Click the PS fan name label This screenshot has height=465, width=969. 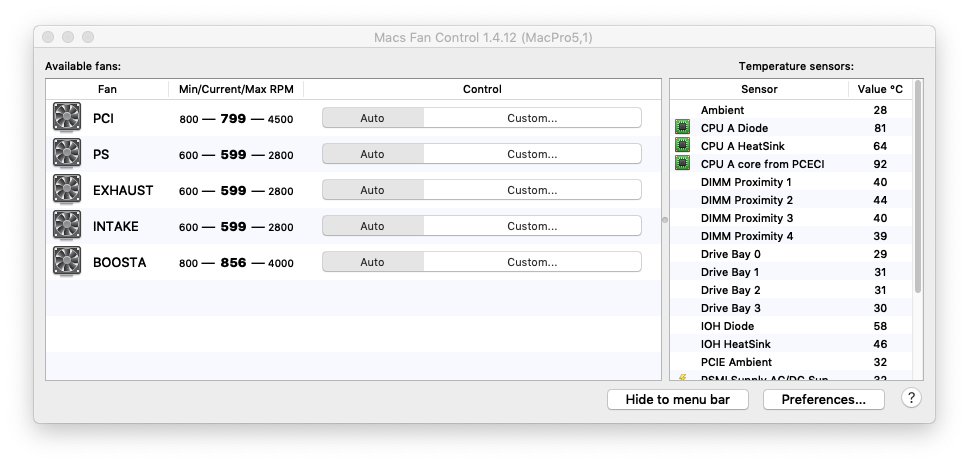101,154
